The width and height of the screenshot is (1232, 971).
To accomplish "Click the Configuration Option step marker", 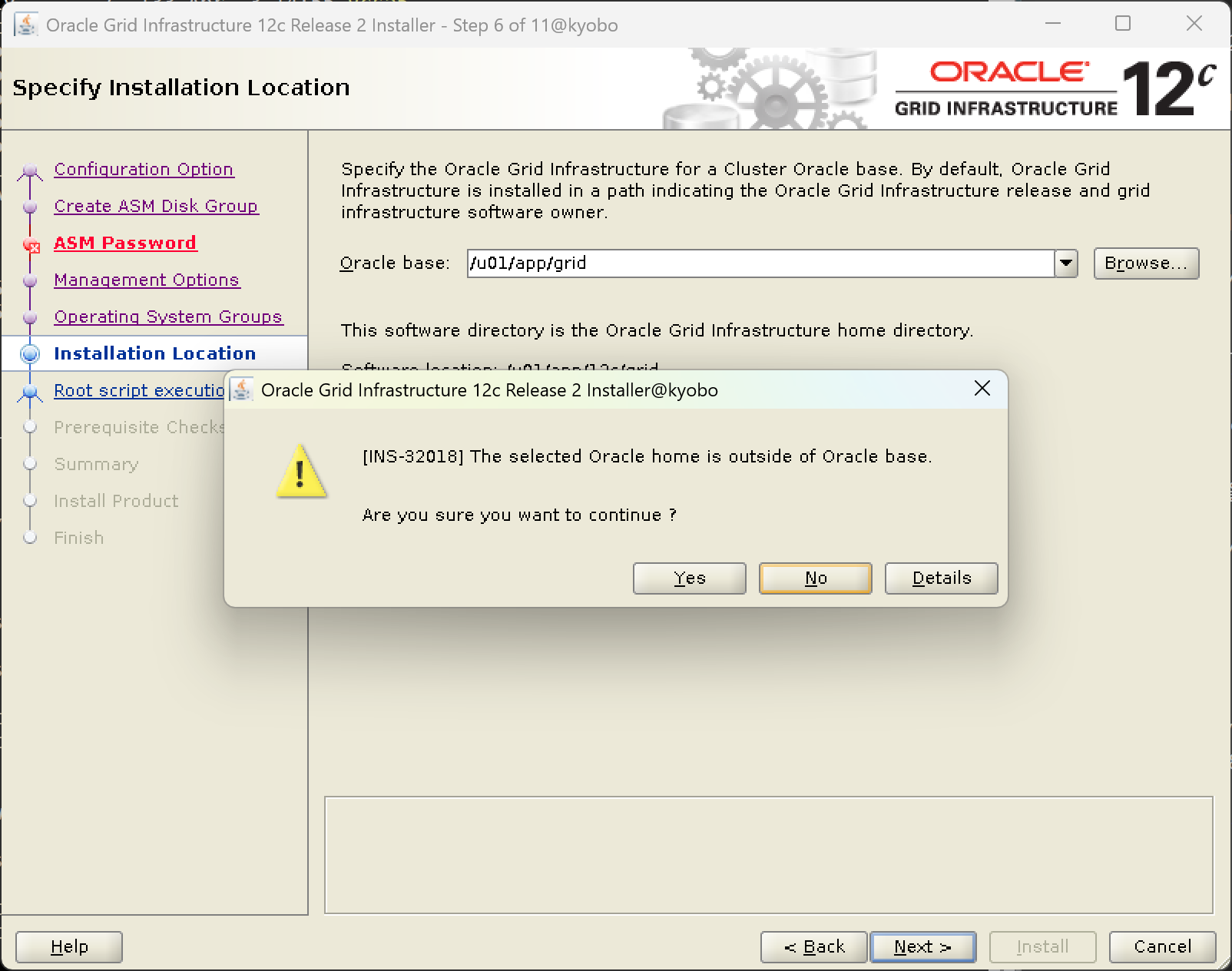I will click(30, 171).
